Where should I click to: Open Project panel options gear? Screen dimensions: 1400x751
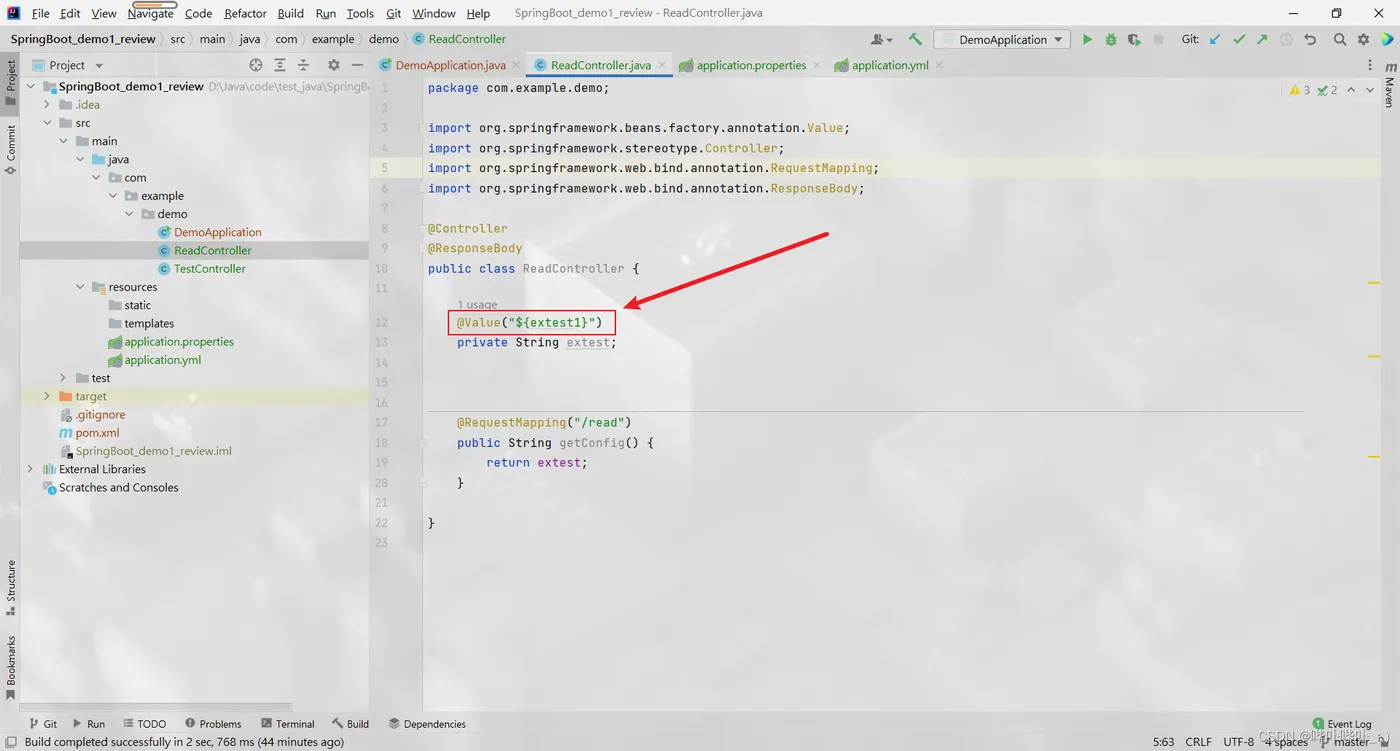[334, 65]
